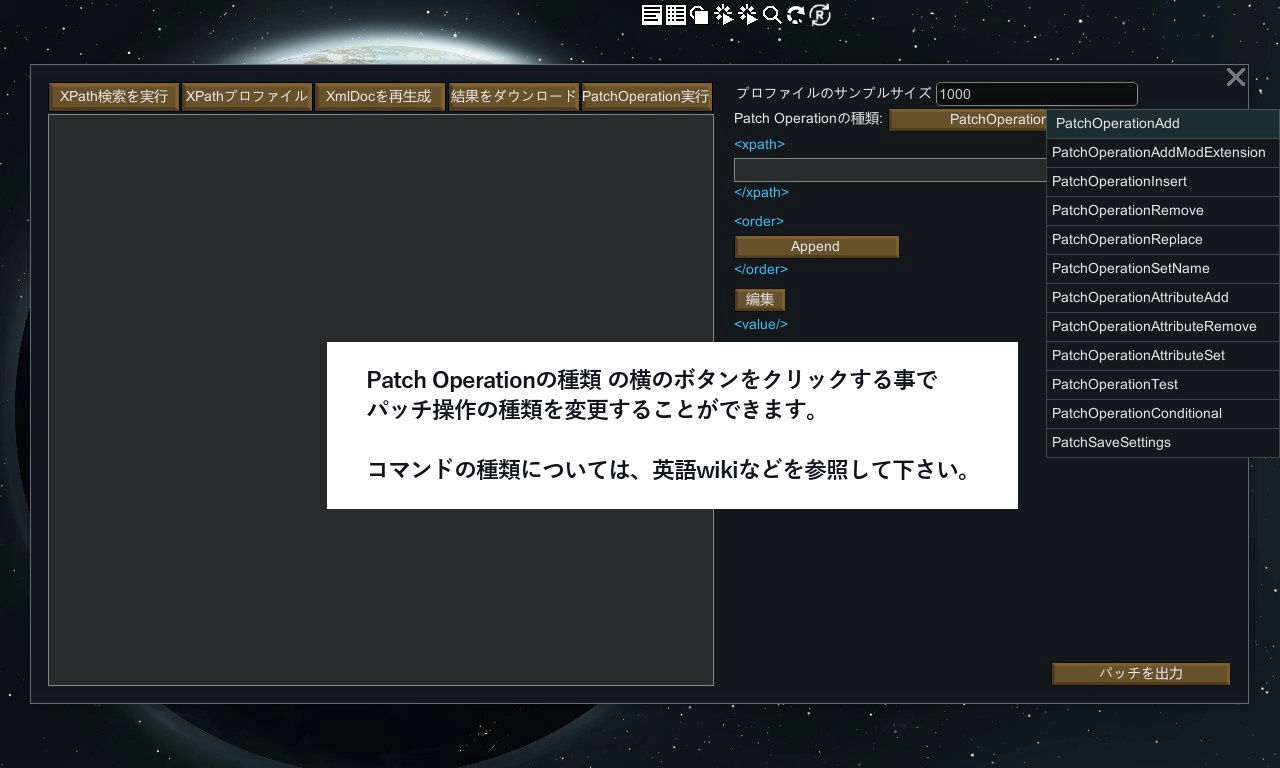Click the Patch Operationの種類: label
Screen dimensions: 1280x768
(x=808, y=119)
